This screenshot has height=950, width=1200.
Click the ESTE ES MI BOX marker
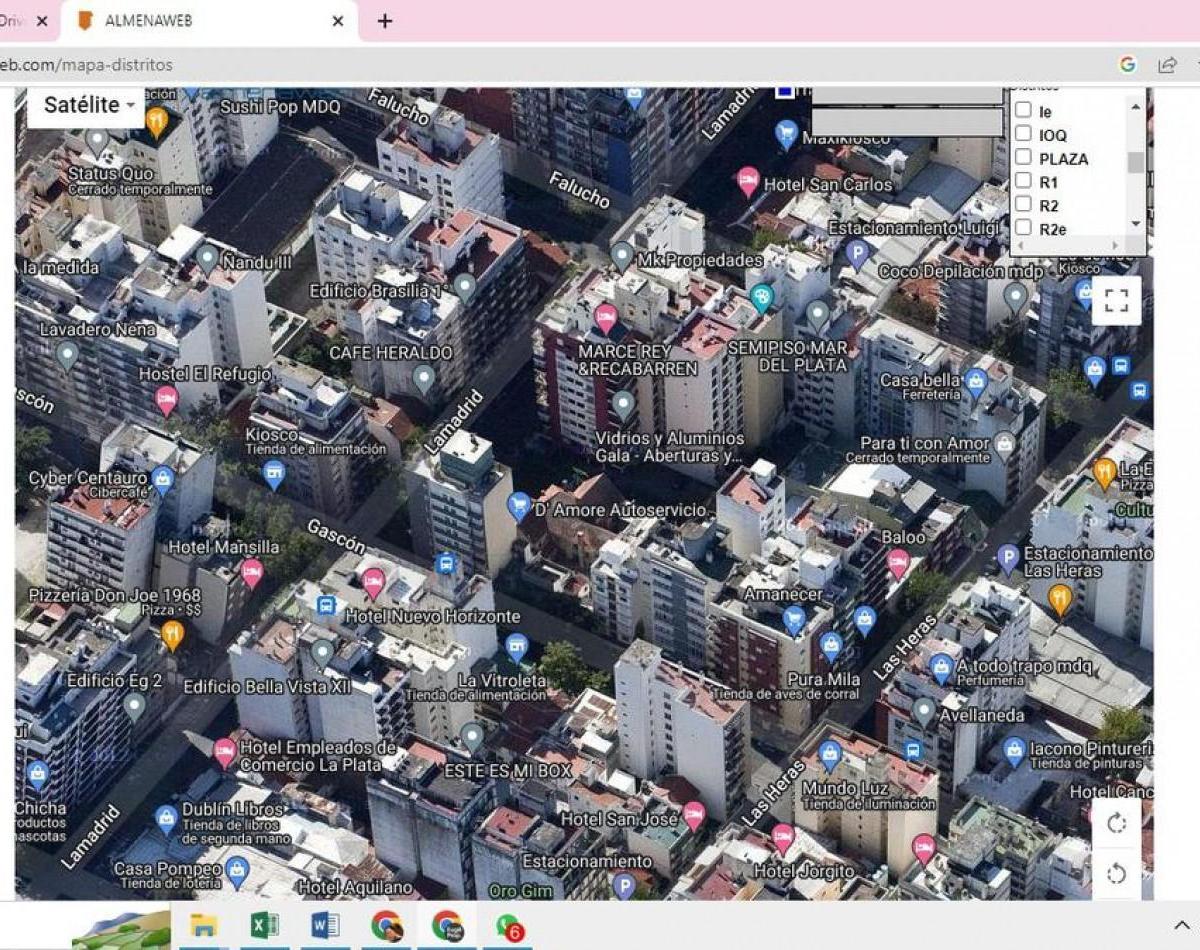pyautogui.click(x=472, y=738)
